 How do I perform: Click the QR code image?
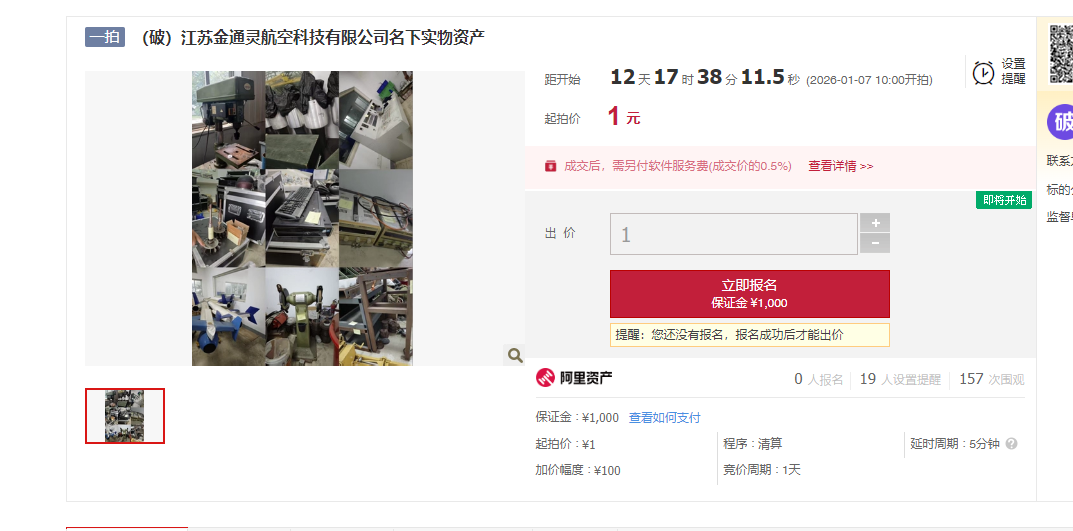click(x=1061, y=53)
